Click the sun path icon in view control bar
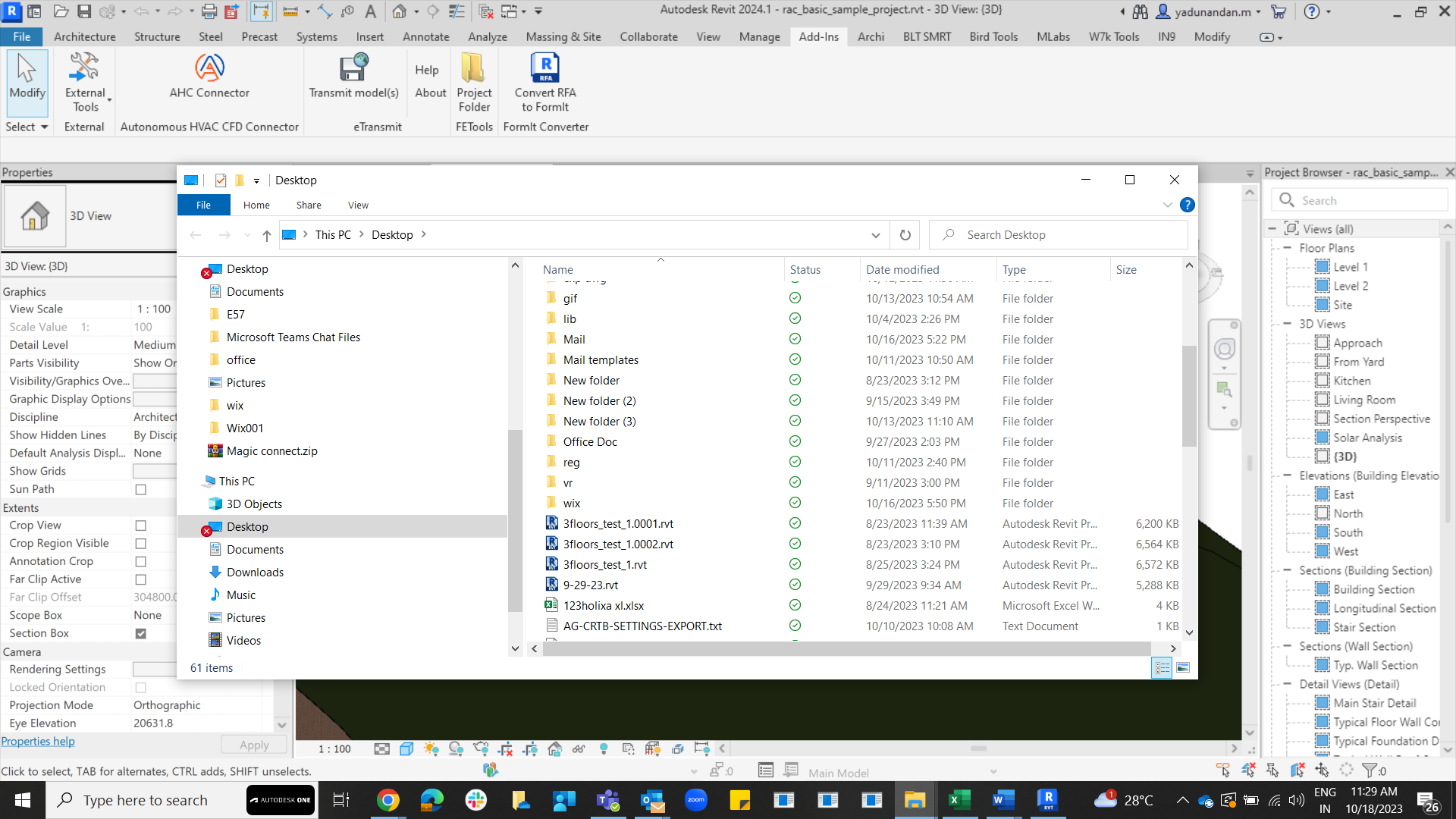The width and height of the screenshot is (1456, 819). pyautogui.click(x=431, y=749)
